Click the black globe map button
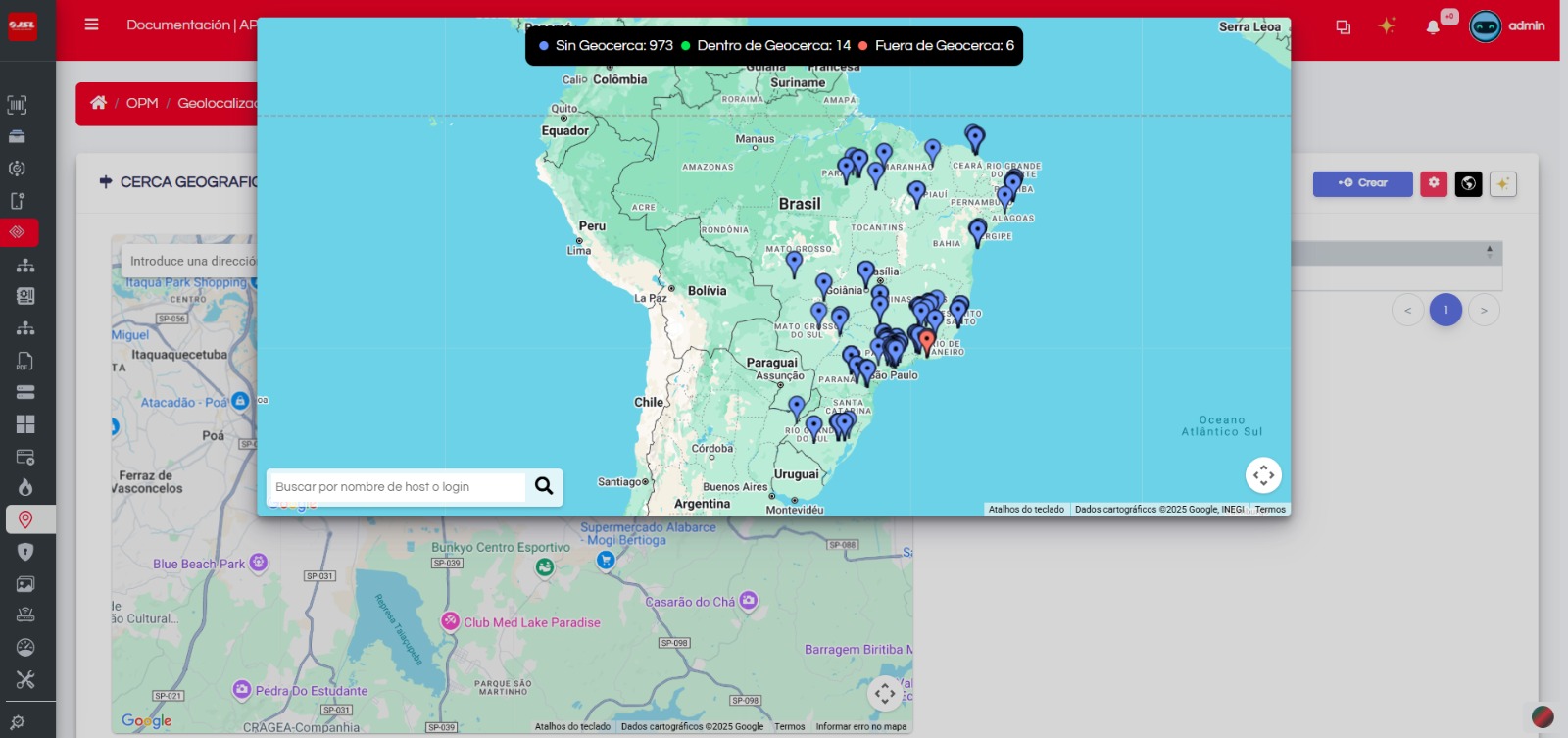 click(x=1468, y=183)
